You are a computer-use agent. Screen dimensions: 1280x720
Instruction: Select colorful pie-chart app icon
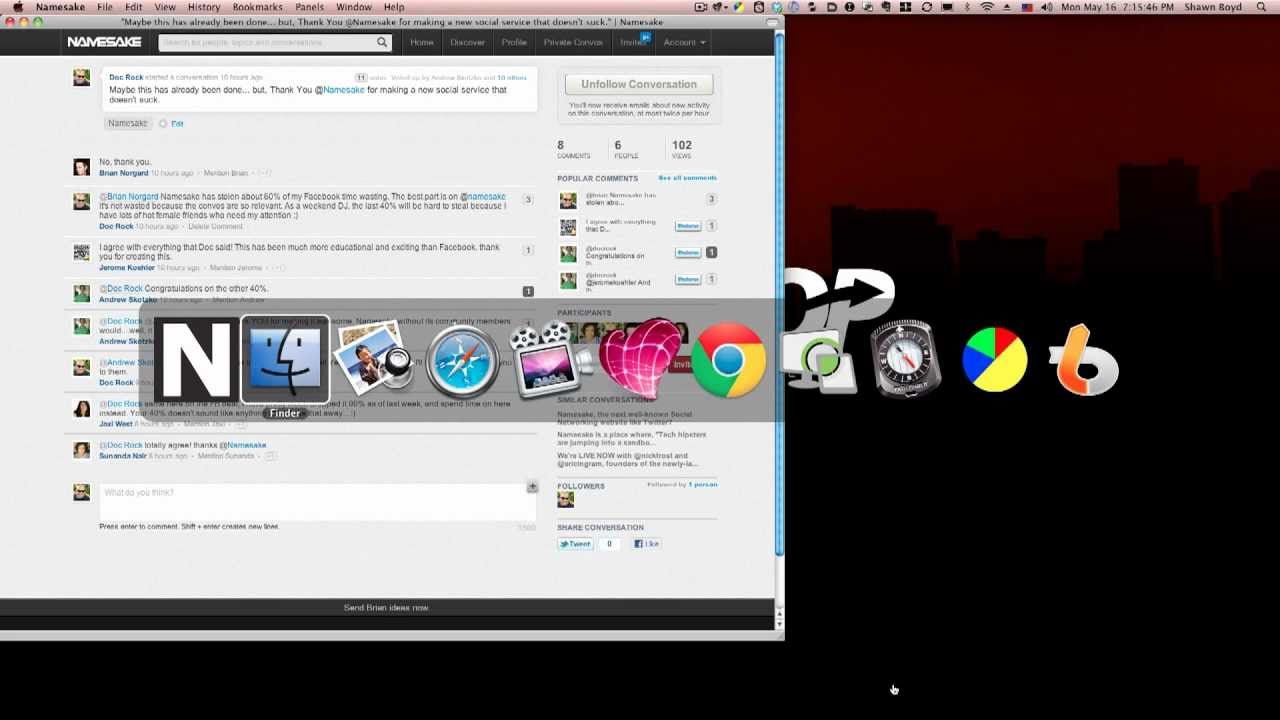(x=995, y=359)
